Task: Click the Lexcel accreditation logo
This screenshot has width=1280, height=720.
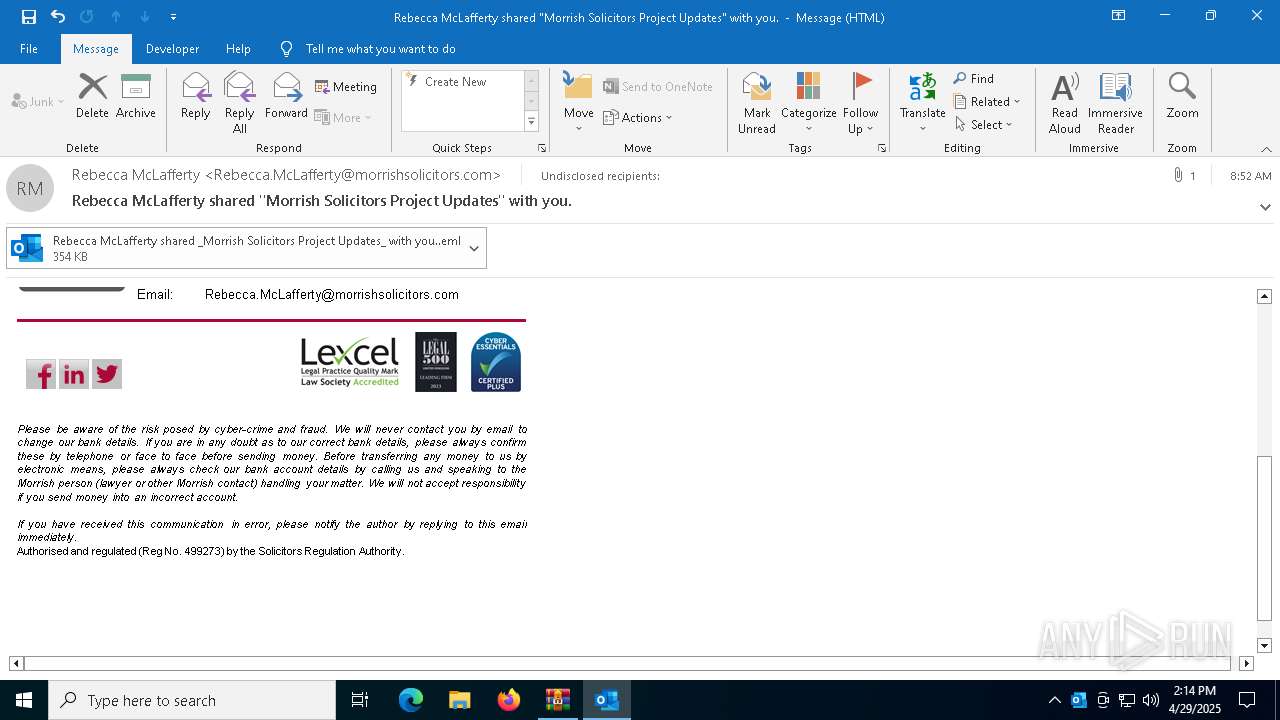Action: (x=350, y=362)
